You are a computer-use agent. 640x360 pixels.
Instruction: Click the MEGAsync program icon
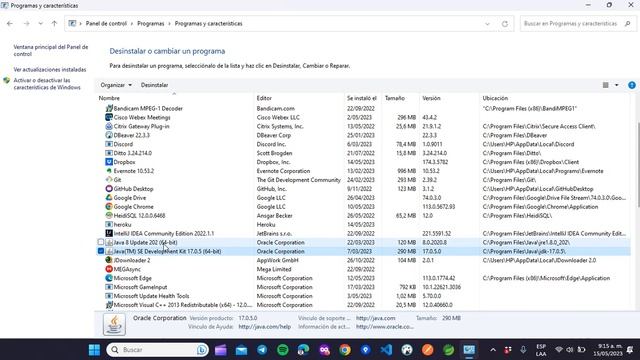109,269
